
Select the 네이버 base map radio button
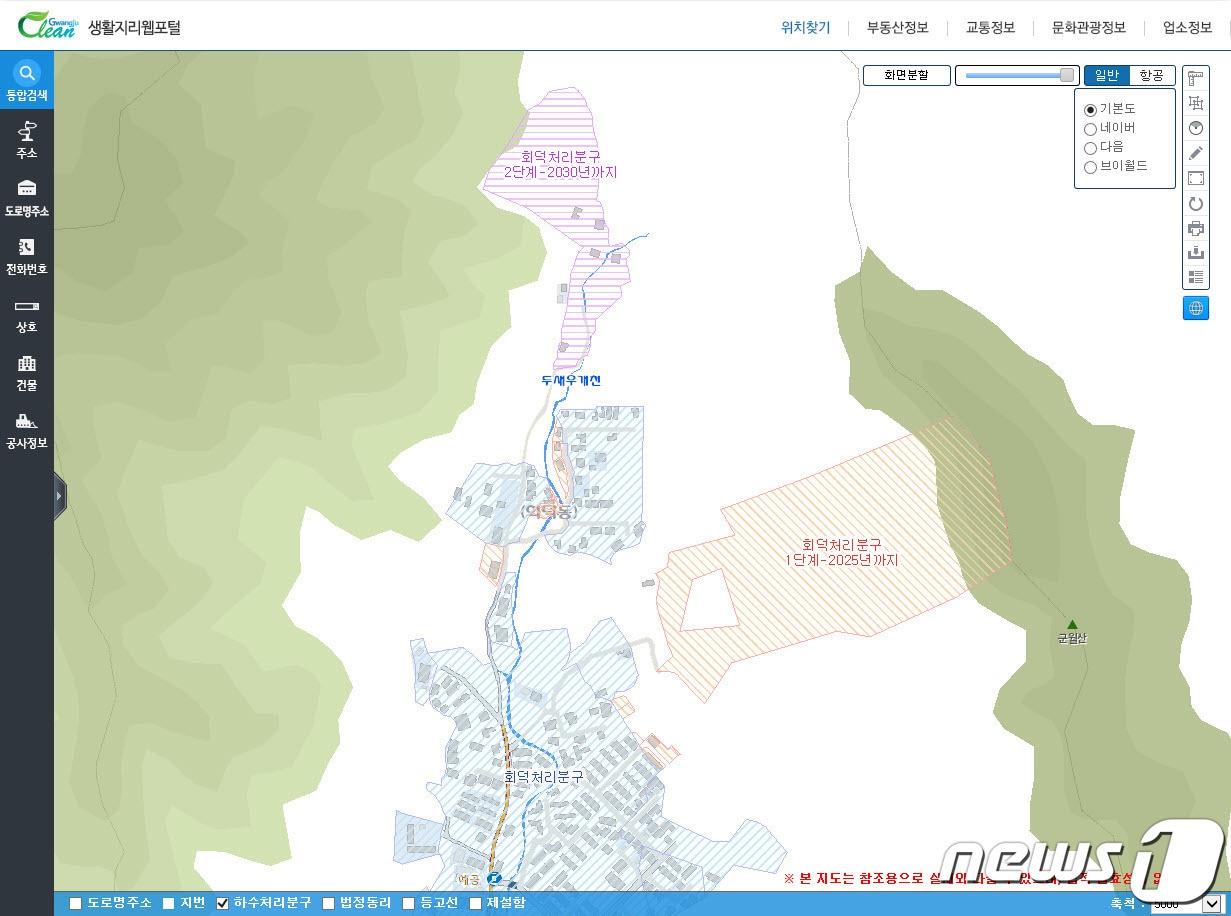pyautogui.click(x=1091, y=129)
